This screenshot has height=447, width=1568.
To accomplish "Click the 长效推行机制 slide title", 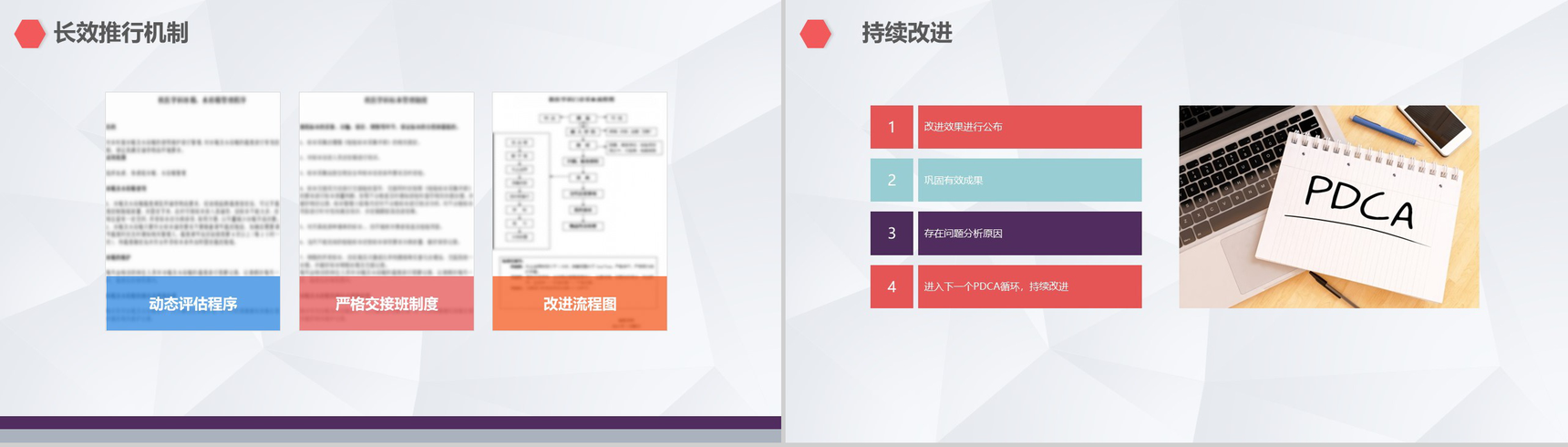I will (120, 33).
